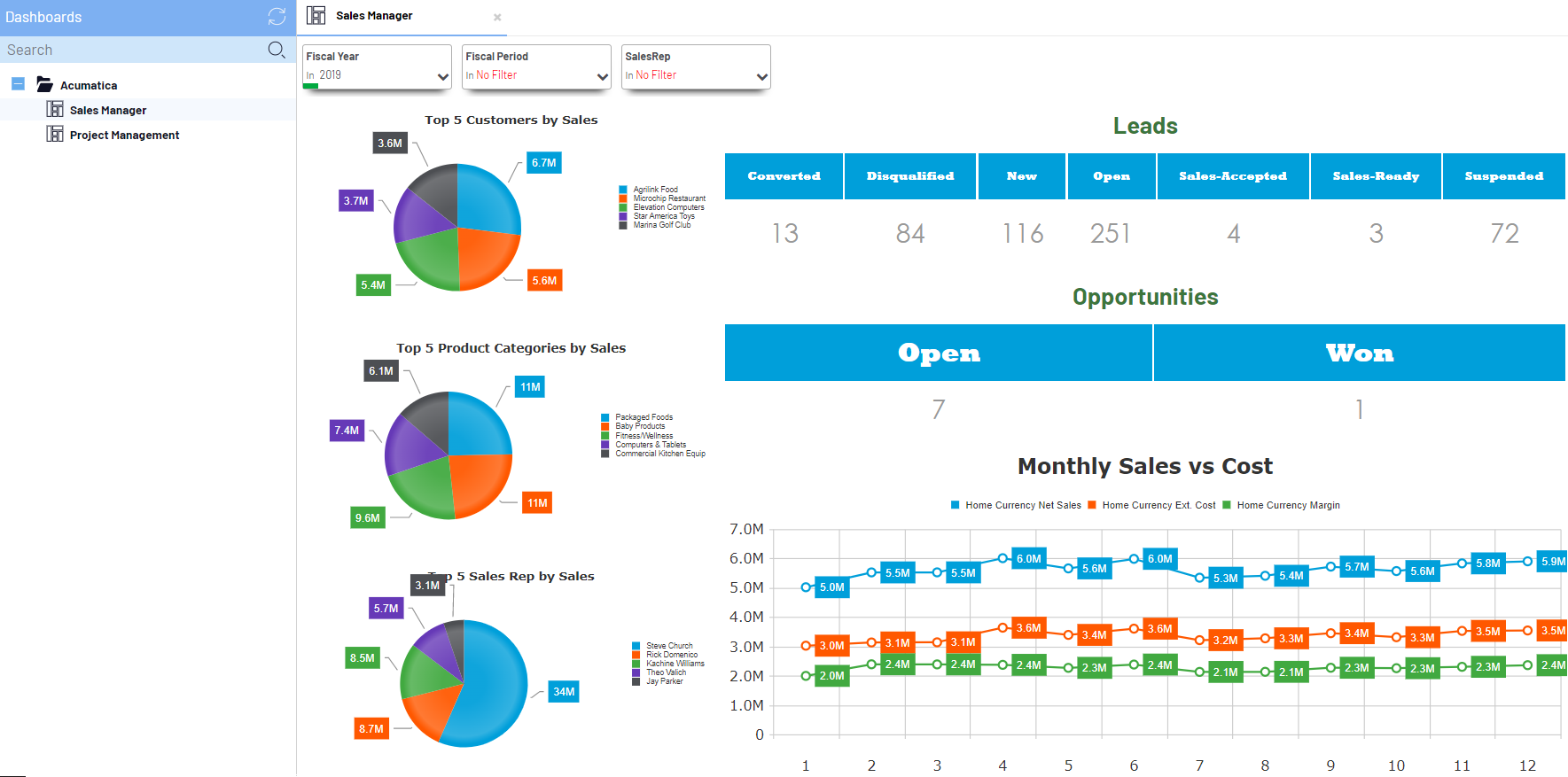The image size is (1568, 777).
Task: Click the Project Management dashboard icon
Action: [x=55, y=135]
